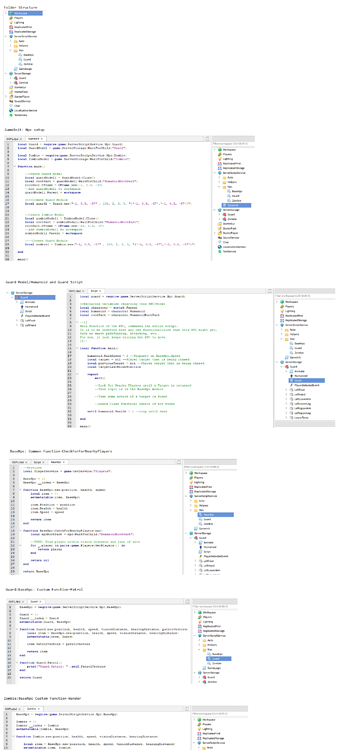The image size is (363, 750).
Task: Click the Humanoid icon in Guard Model left tree
Action: tap(21, 306)
